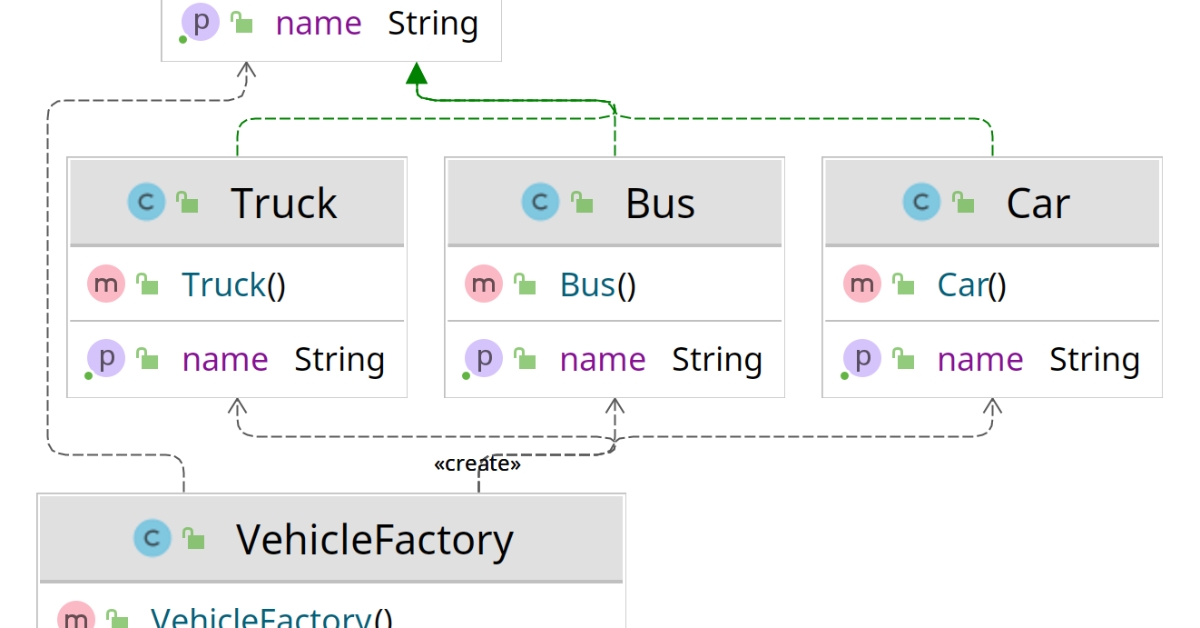Click the class icon beside VehicleFactory title

point(152,538)
